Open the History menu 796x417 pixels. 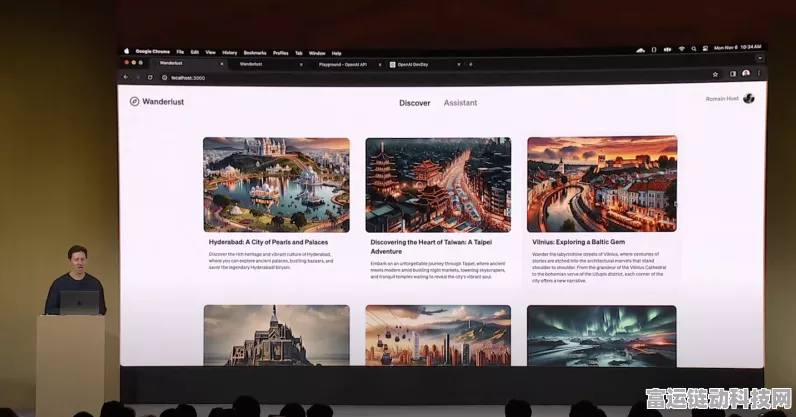(229, 52)
